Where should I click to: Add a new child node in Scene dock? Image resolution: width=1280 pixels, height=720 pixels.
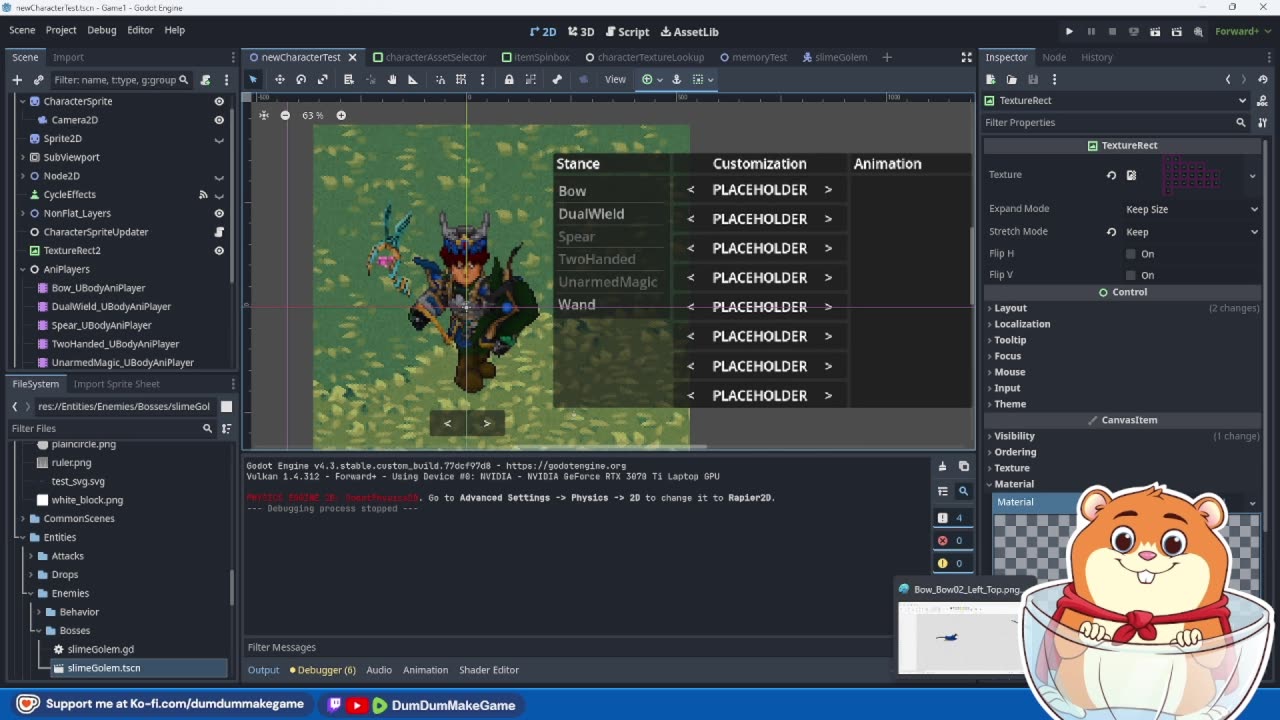(x=17, y=80)
